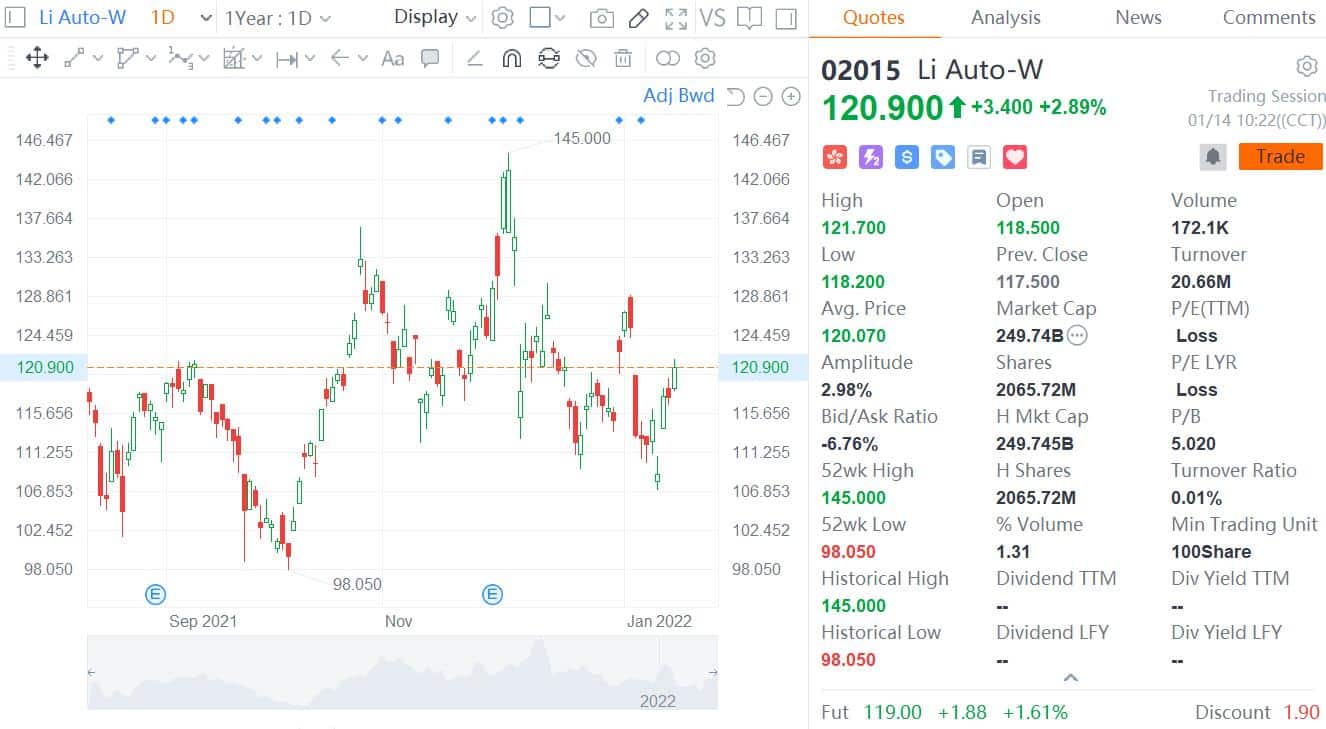Click the trash icon to delete drawings
This screenshot has width=1326, height=729.
(x=623, y=58)
